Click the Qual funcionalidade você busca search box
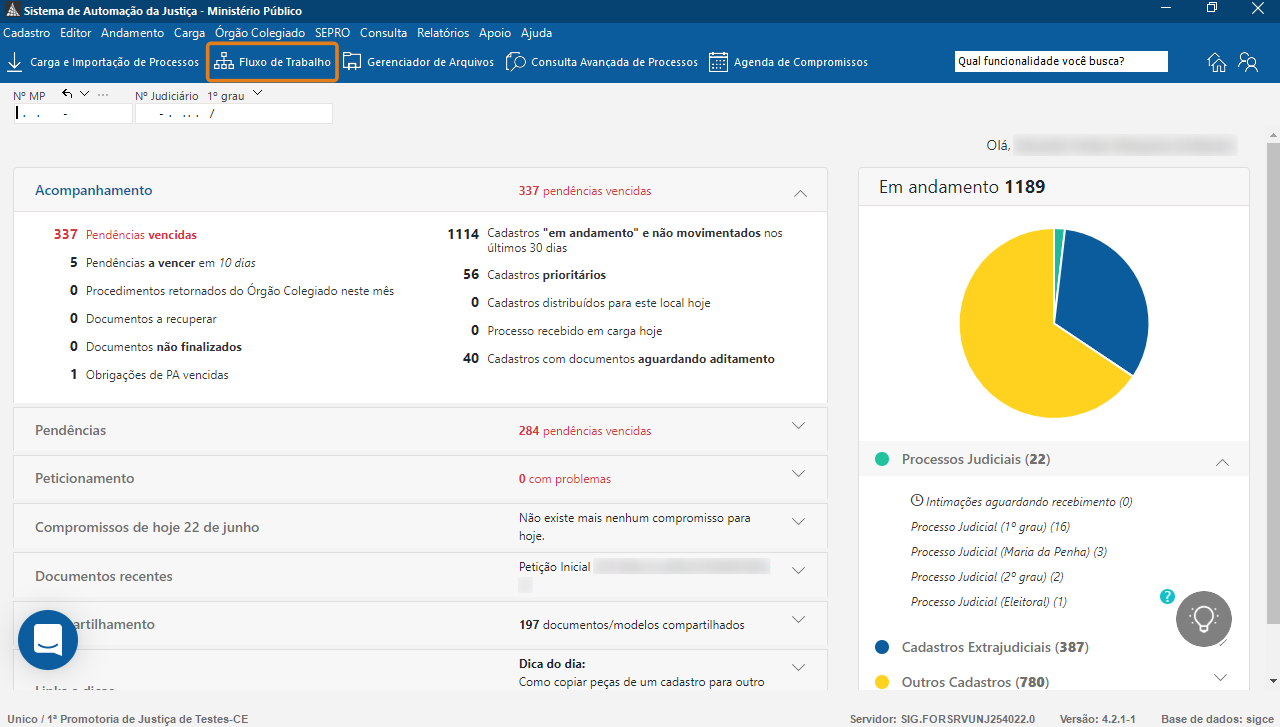1280x727 pixels. [1061, 62]
